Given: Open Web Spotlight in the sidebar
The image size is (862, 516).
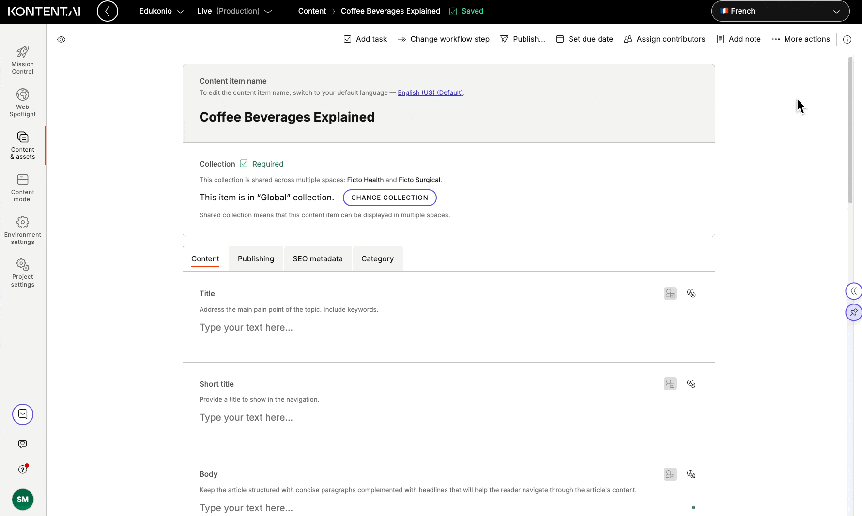Looking at the screenshot, I should 22,101.
